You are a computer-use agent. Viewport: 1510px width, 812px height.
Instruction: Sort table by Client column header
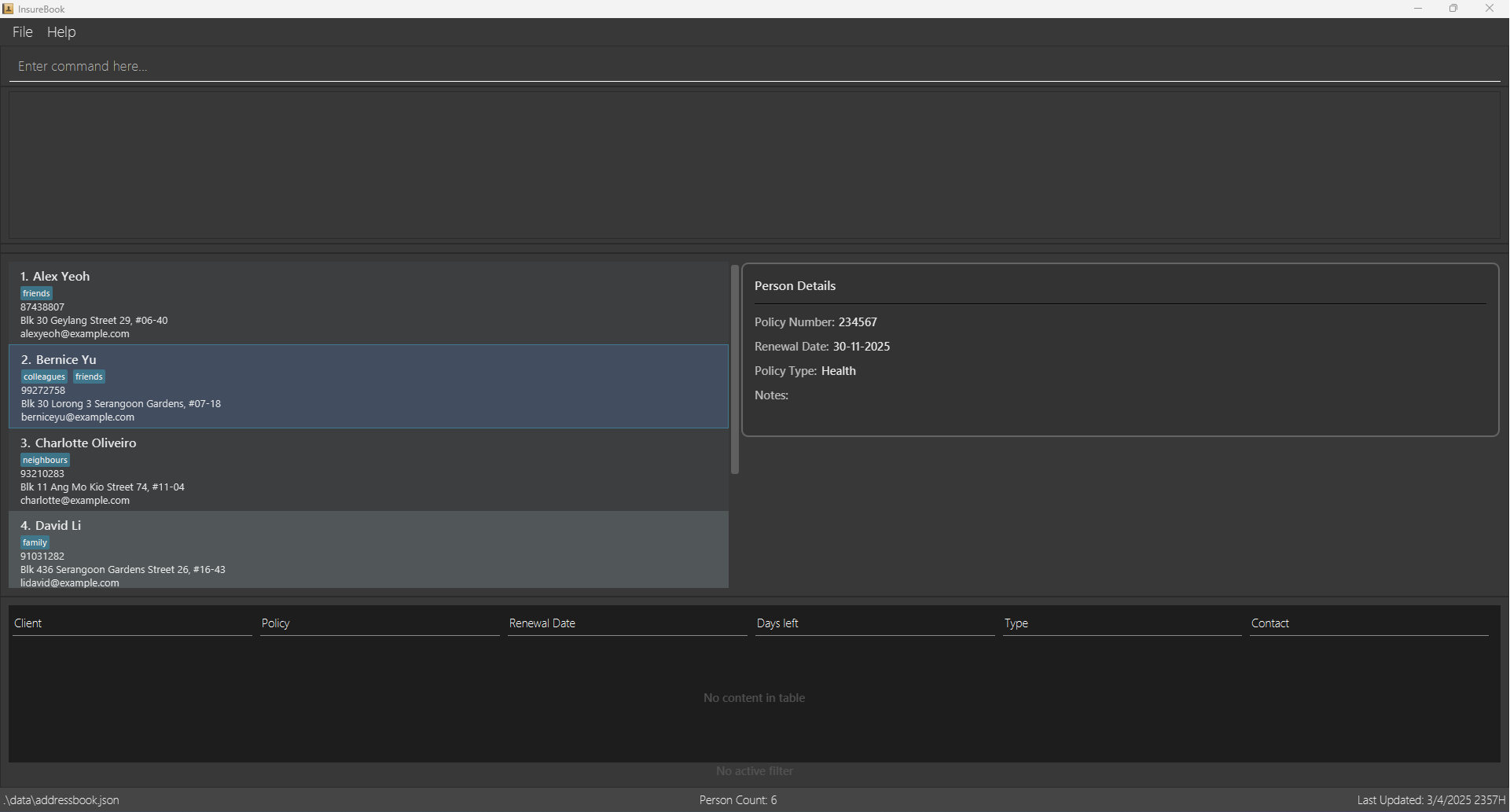click(132, 623)
